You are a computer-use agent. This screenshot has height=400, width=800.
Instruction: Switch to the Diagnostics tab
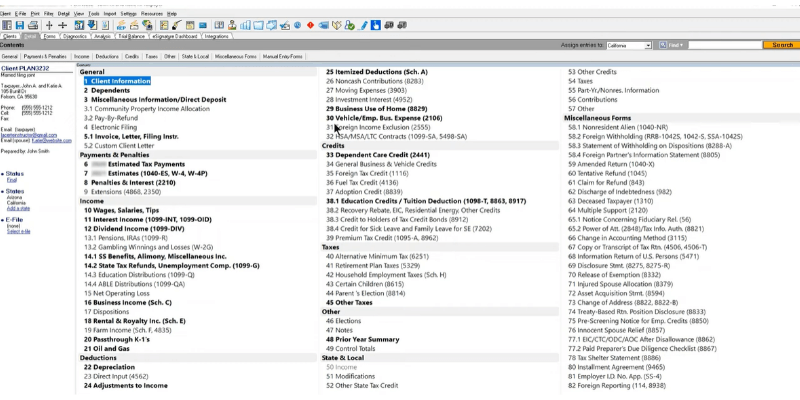pyautogui.click(x=75, y=35)
